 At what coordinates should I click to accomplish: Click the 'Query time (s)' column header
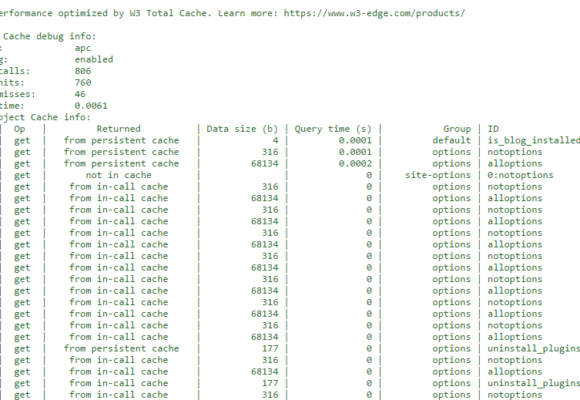pyautogui.click(x=333, y=129)
